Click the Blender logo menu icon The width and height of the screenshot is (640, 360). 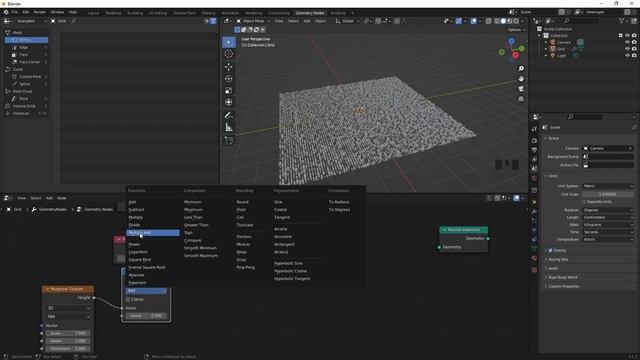tap(6, 12)
